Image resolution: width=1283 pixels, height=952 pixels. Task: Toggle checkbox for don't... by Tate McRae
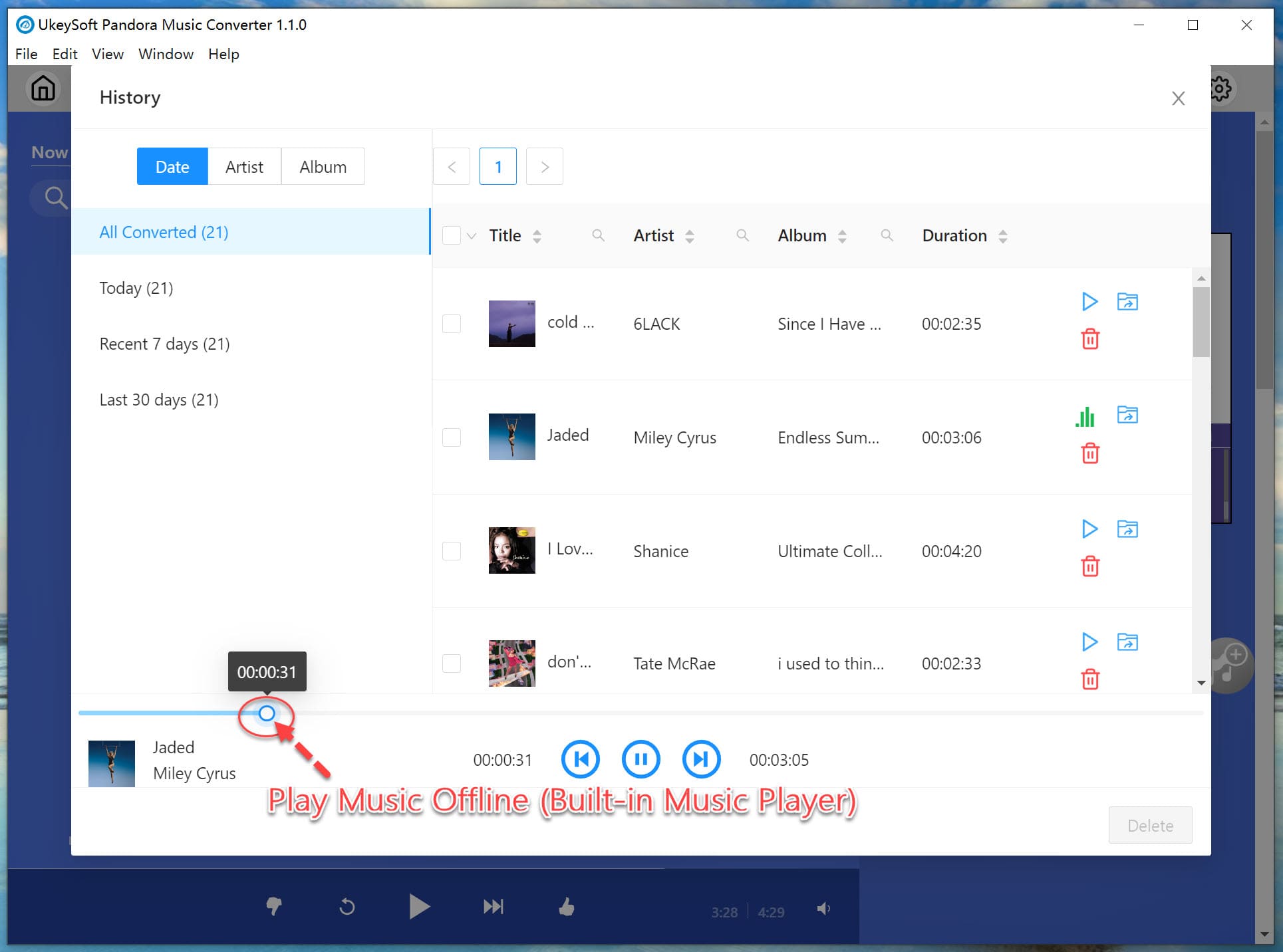tap(452, 662)
